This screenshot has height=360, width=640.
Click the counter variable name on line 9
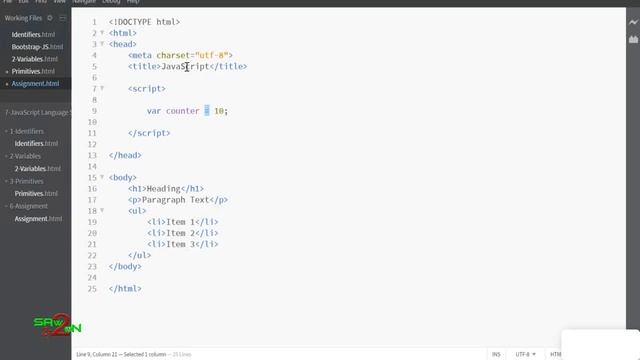pyautogui.click(x=183, y=111)
